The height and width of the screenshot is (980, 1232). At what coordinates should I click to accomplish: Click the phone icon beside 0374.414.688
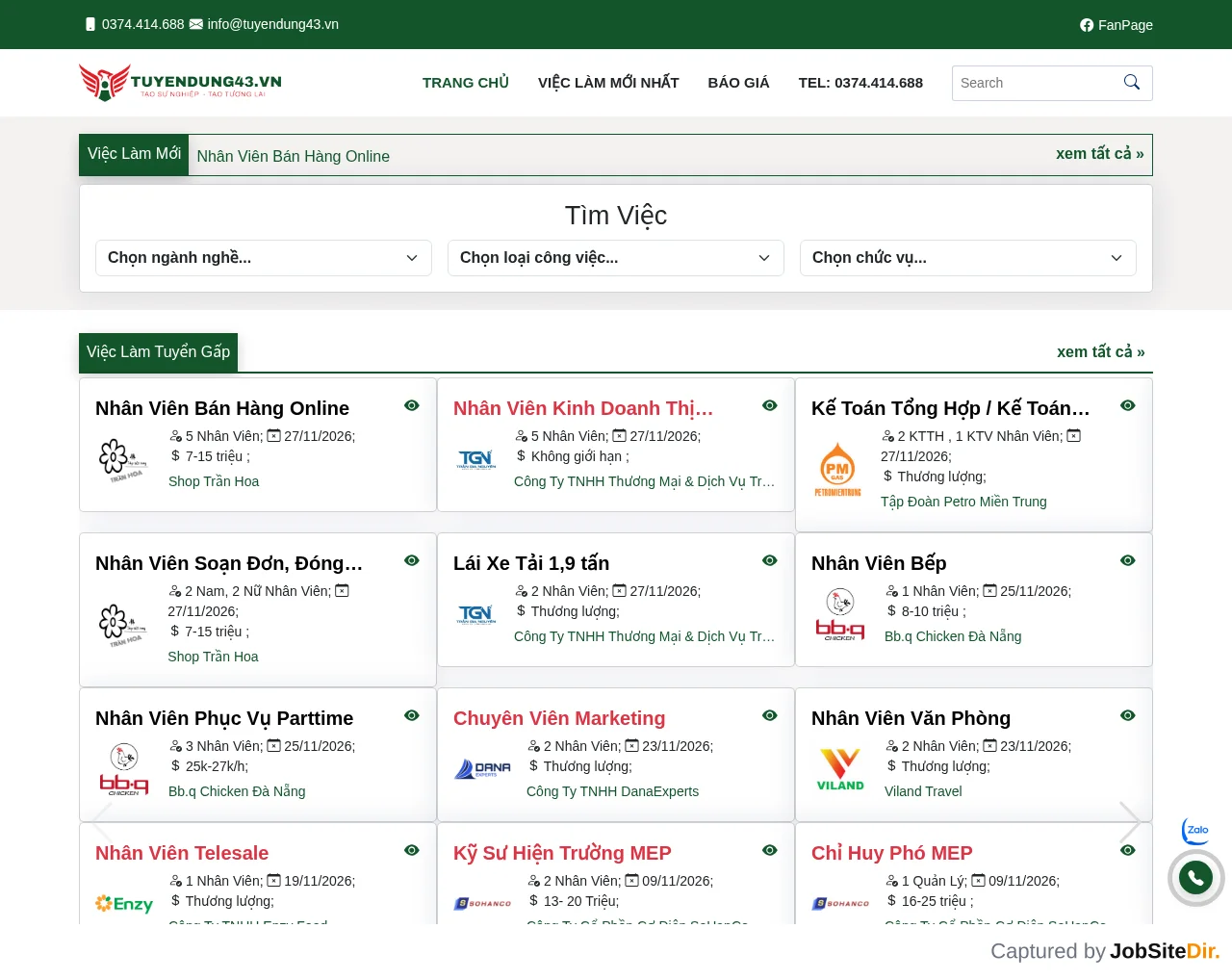click(90, 24)
